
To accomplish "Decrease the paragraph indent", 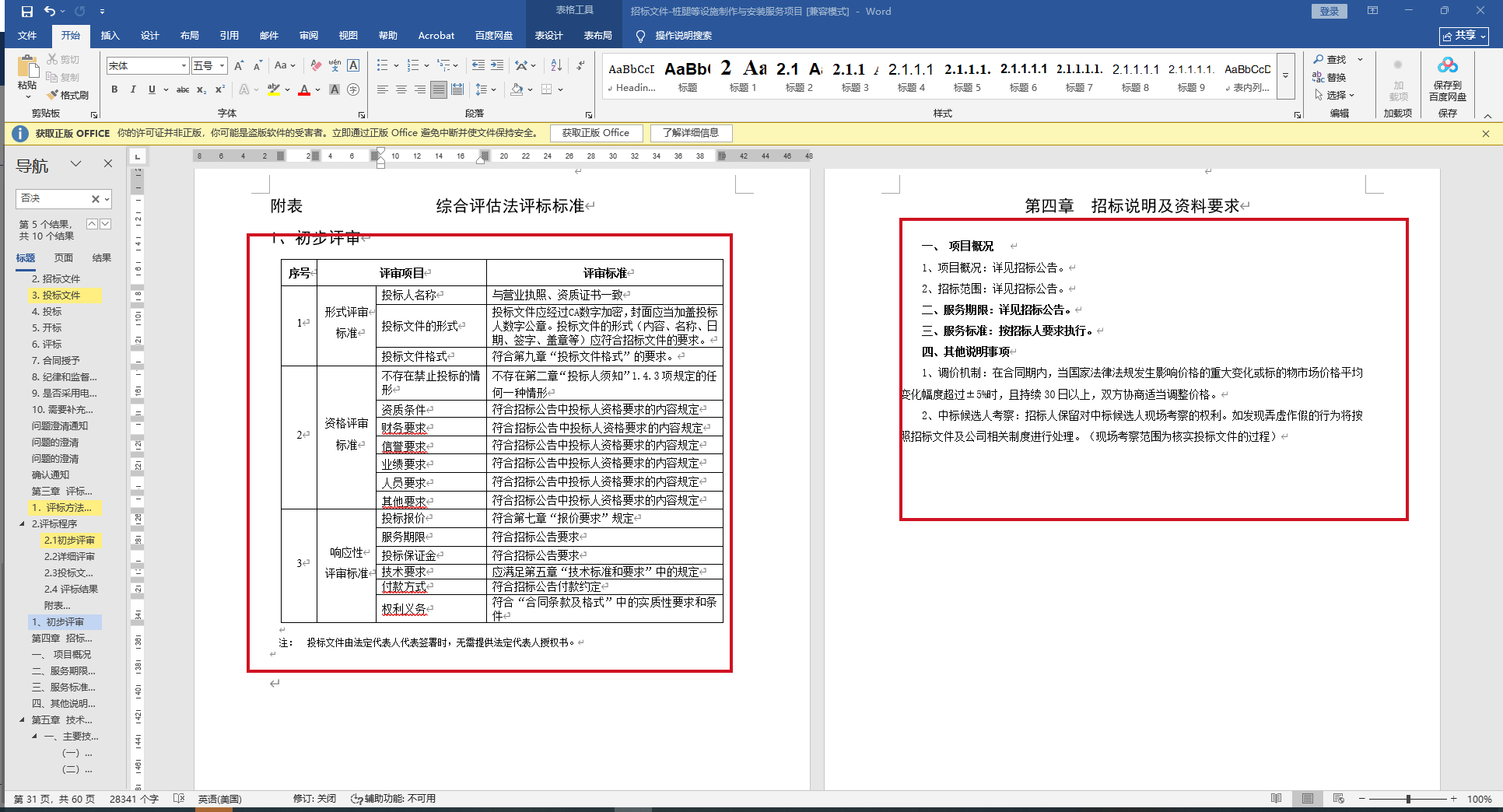I will (x=478, y=66).
